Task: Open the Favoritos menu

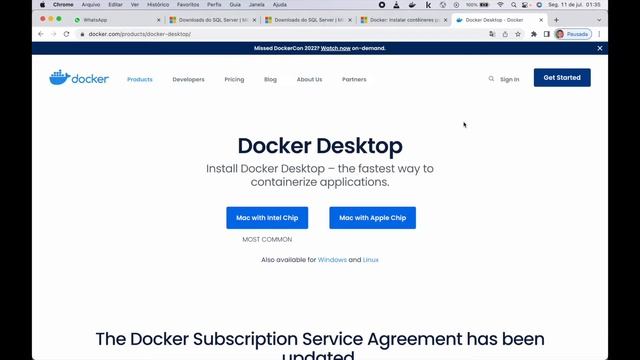Action: click(x=188, y=5)
